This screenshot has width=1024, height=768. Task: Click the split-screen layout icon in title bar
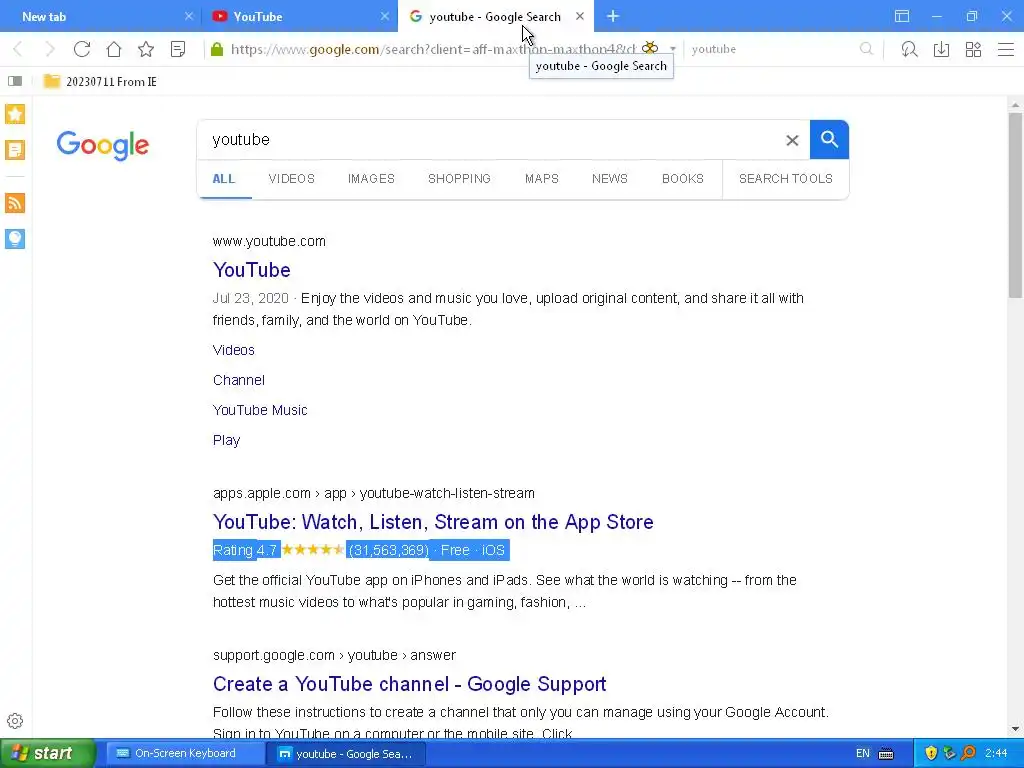tap(902, 16)
